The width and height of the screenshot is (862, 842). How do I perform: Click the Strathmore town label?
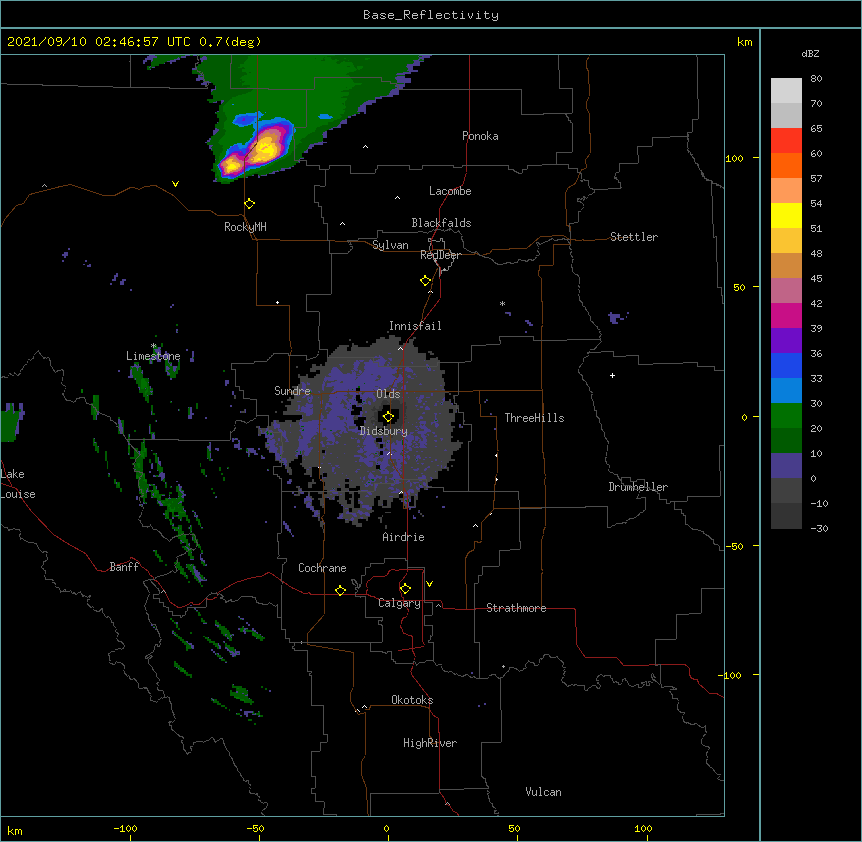tap(516, 608)
